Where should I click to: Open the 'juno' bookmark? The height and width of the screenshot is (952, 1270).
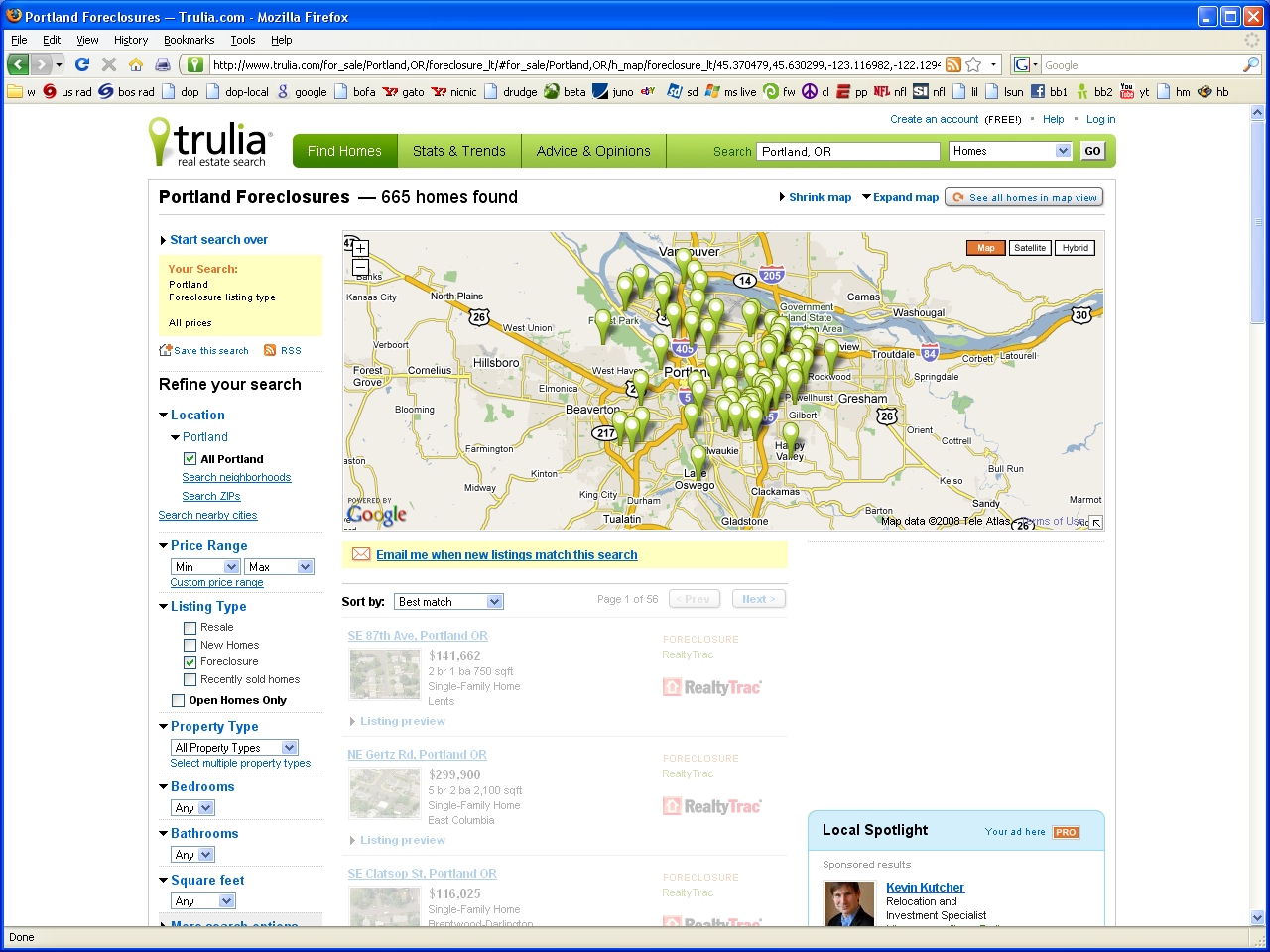pos(613,92)
